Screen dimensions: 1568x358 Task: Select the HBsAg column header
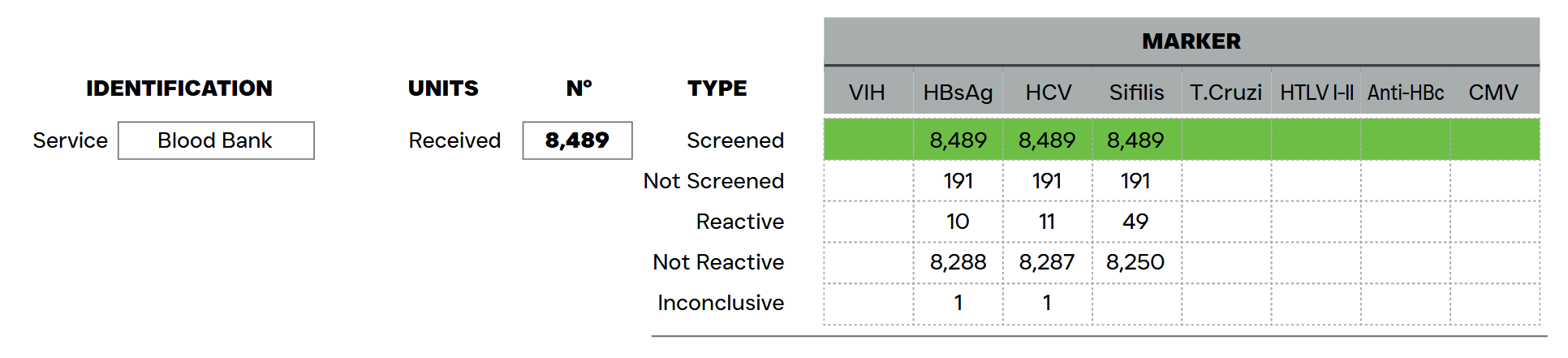(x=958, y=93)
